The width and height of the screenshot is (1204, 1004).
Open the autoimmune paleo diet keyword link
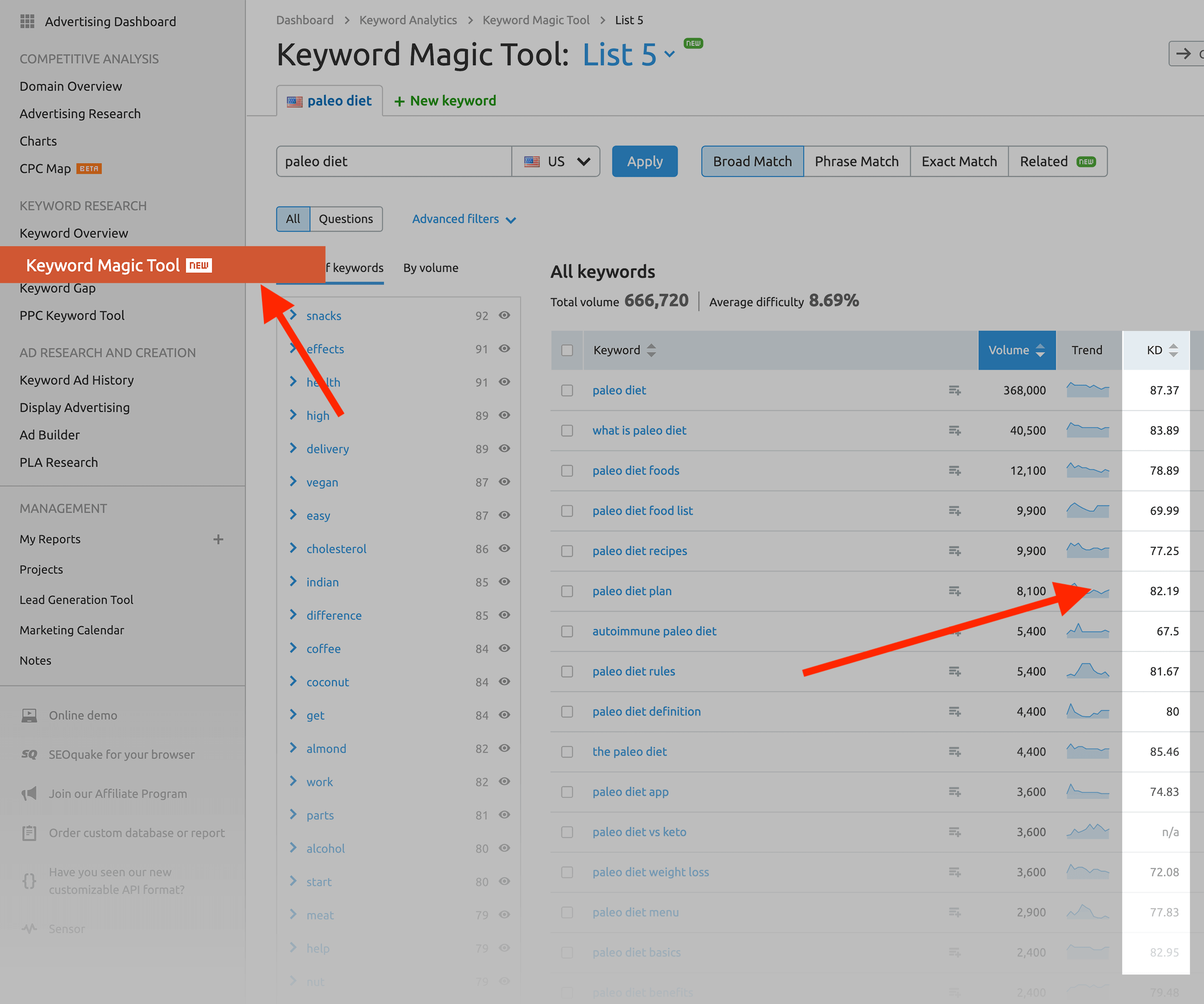(x=654, y=631)
